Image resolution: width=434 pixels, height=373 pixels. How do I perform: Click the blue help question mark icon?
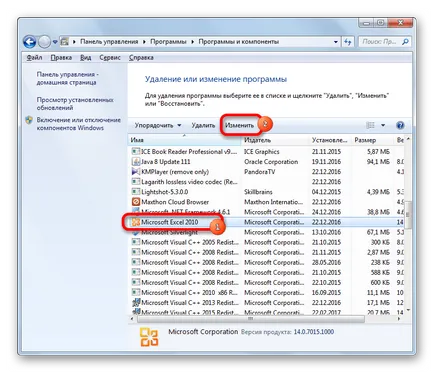pos(400,125)
